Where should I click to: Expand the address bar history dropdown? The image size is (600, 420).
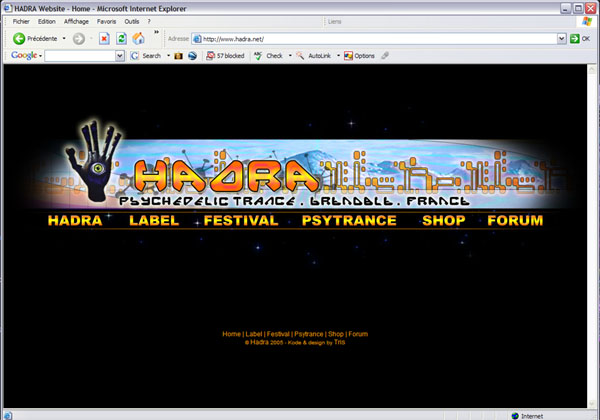(x=561, y=39)
